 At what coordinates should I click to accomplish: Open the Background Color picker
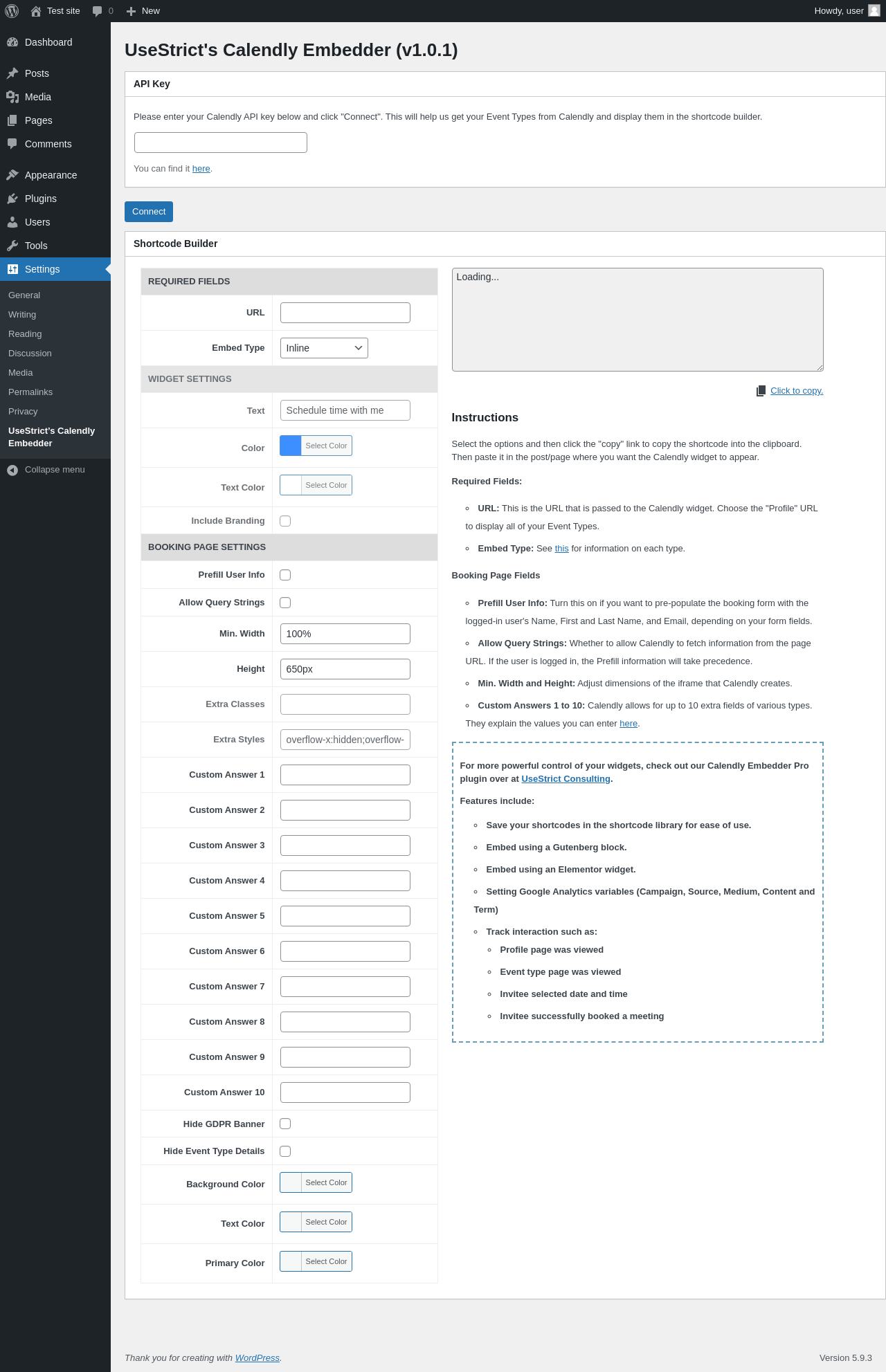[316, 1182]
